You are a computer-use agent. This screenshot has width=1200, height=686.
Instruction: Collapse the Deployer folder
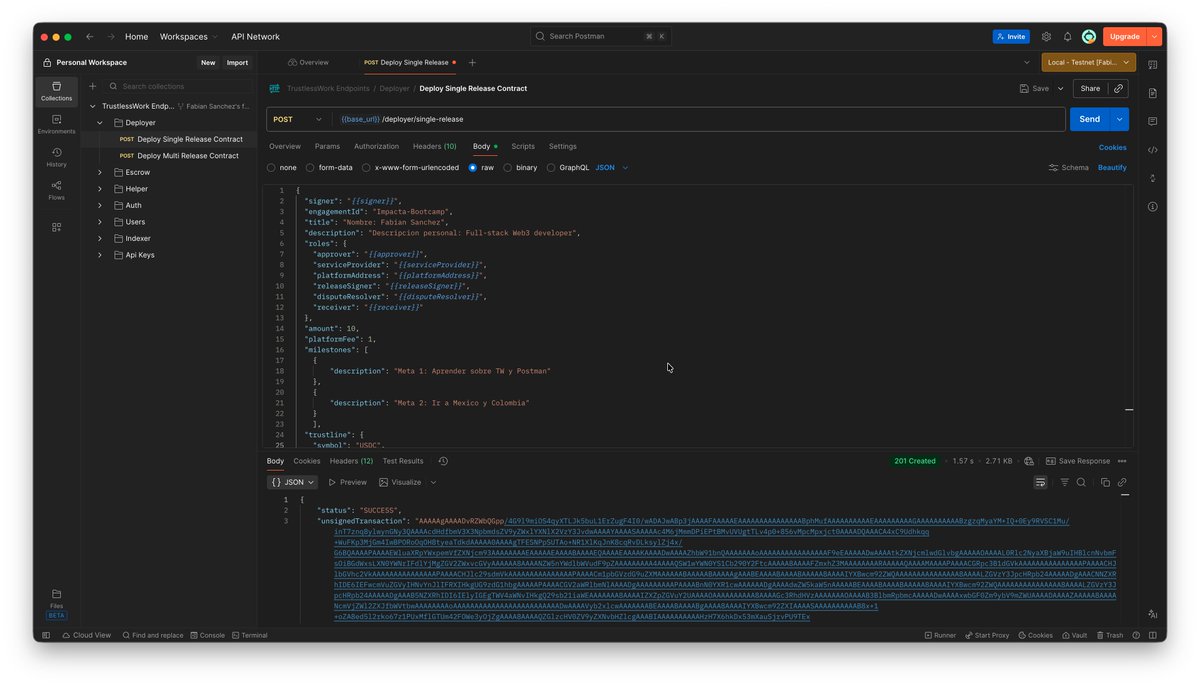point(100,123)
